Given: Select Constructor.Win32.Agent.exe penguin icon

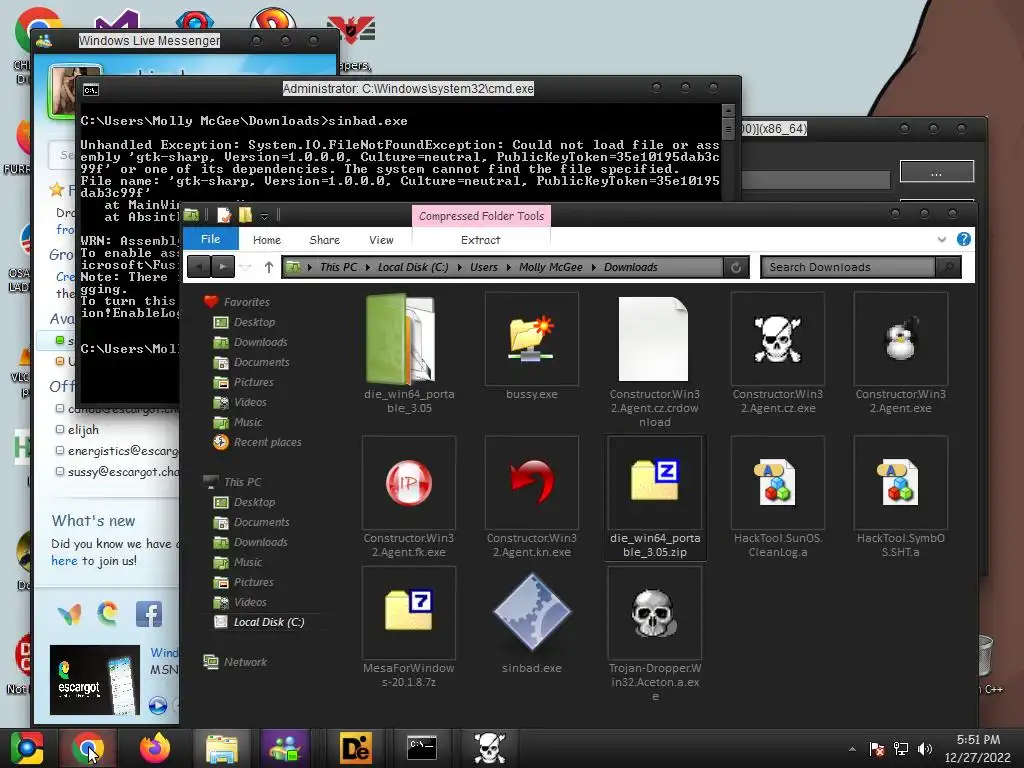Looking at the screenshot, I should (x=900, y=340).
